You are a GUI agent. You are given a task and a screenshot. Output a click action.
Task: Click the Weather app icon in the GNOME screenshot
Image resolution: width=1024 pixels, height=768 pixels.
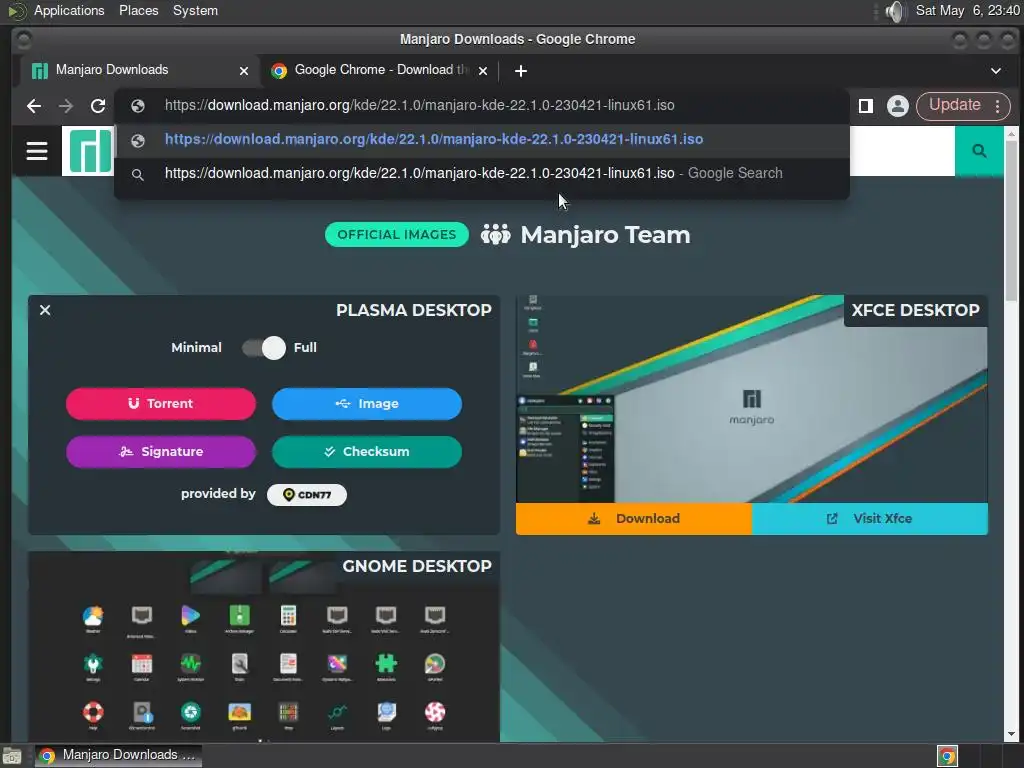[x=93, y=616]
